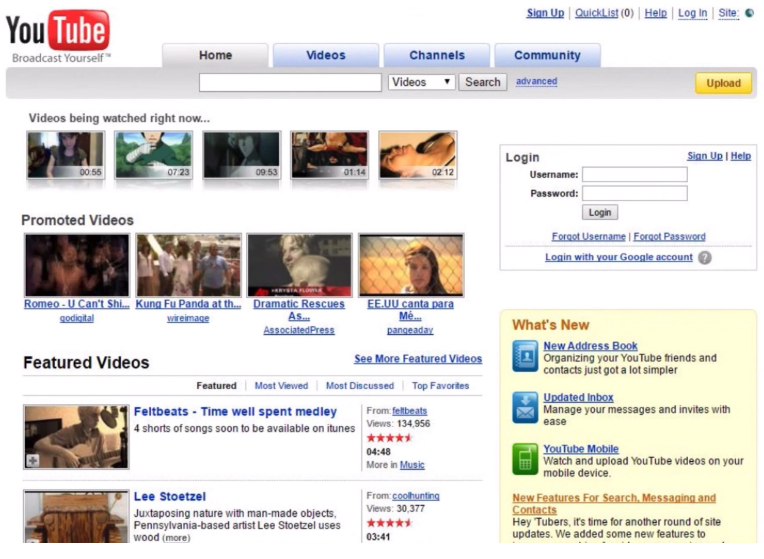Click the Forgot Password link

coord(669,236)
